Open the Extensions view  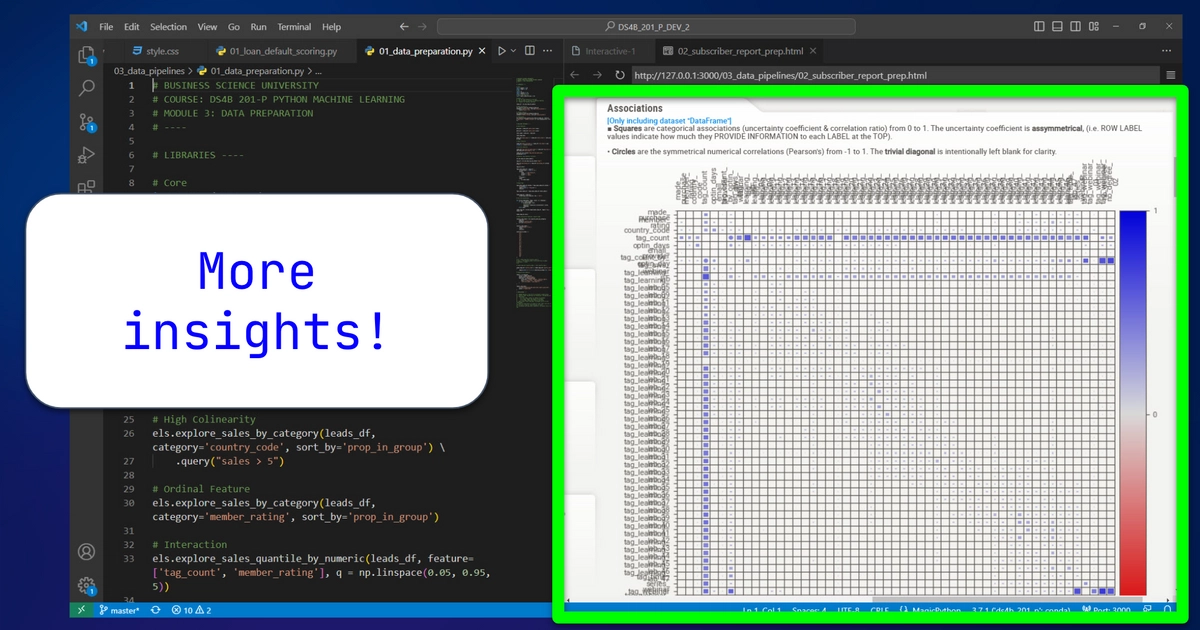pyautogui.click(x=86, y=187)
